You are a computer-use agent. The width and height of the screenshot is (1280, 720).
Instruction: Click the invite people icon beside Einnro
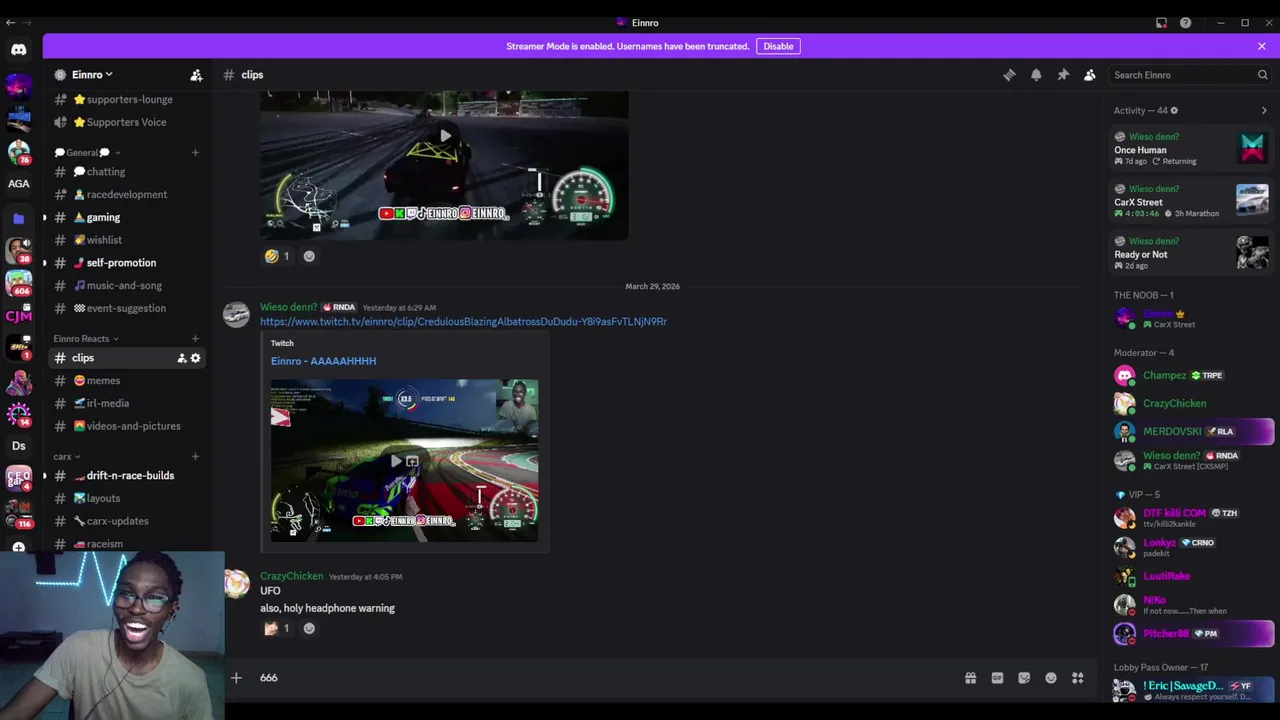pos(196,75)
